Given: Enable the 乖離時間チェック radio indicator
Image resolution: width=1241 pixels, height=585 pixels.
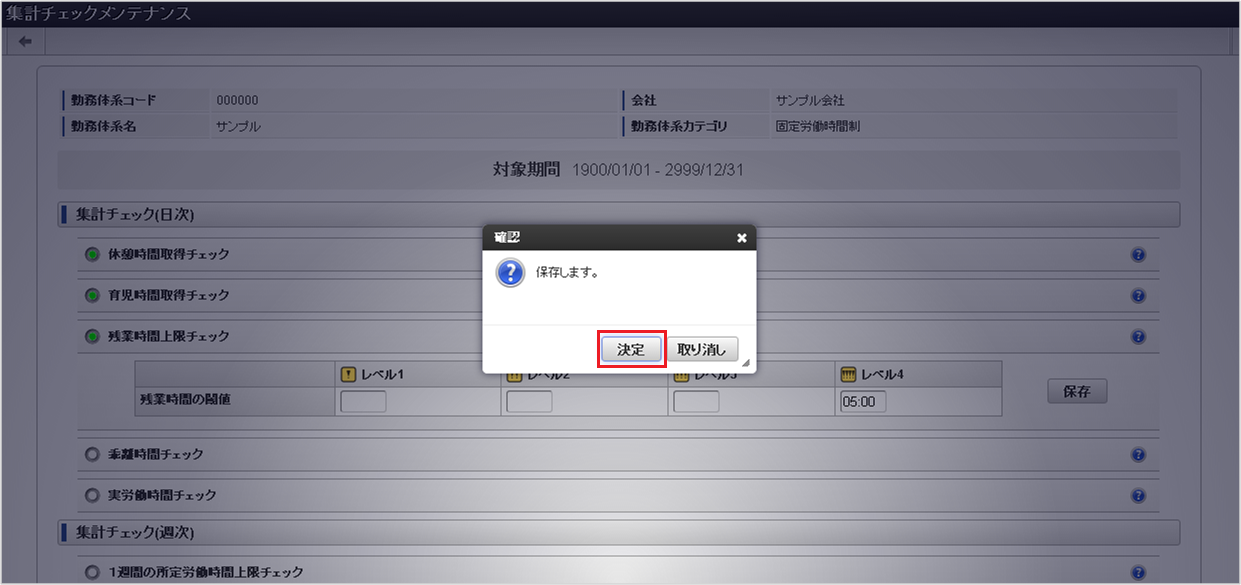Looking at the screenshot, I should click(92, 454).
